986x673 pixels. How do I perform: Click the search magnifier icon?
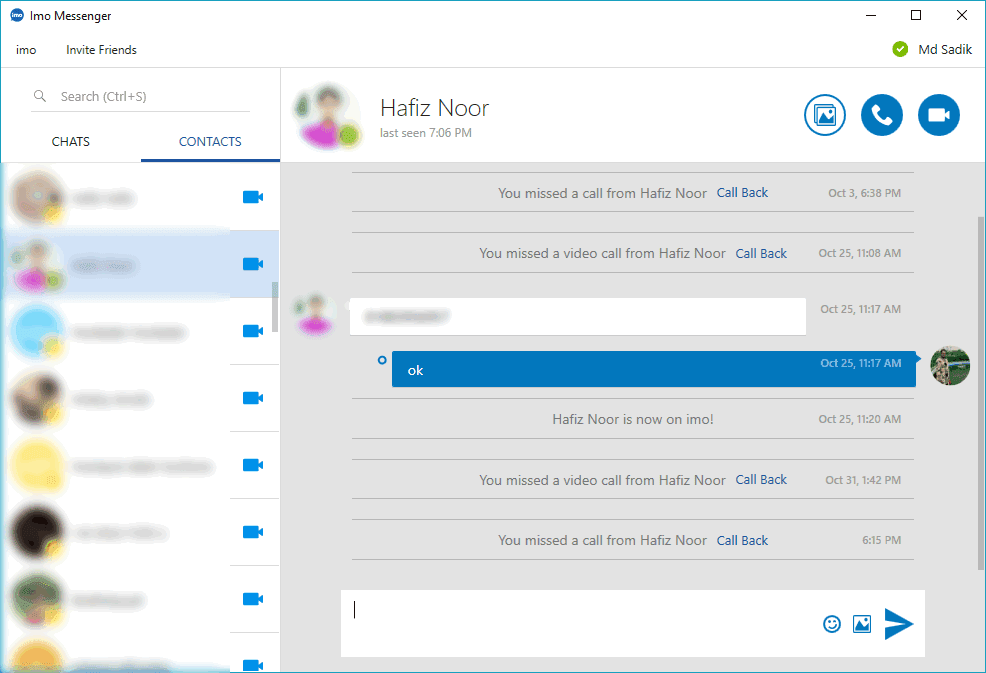point(40,96)
